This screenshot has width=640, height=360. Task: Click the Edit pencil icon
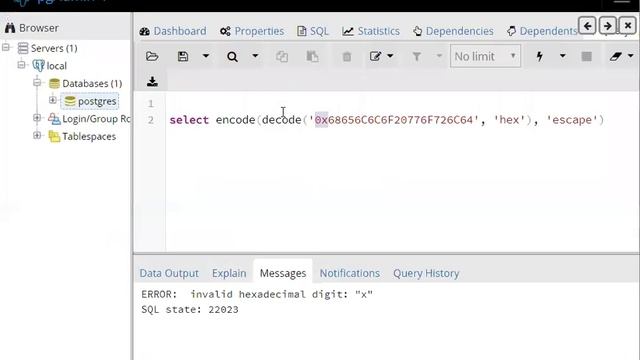click(375, 56)
